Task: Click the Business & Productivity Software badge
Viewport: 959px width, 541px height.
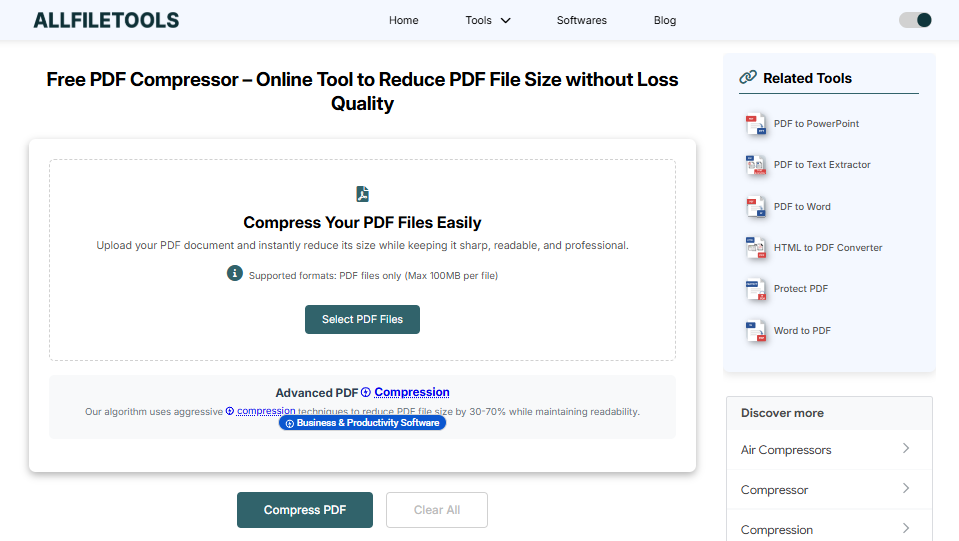Action: pyautogui.click(x=362, y=423)
